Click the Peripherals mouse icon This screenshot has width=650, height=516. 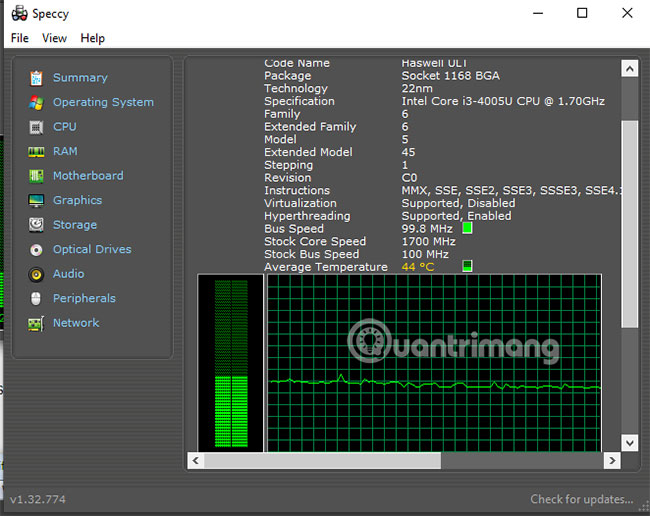(x=36, y=299)
